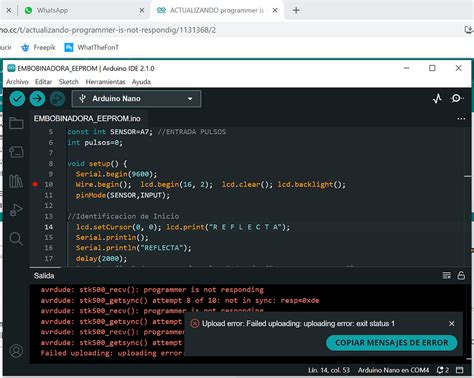Click the Arduino IDE title bar logo
This screenshot has width=474, height=378.
[11, 68]
